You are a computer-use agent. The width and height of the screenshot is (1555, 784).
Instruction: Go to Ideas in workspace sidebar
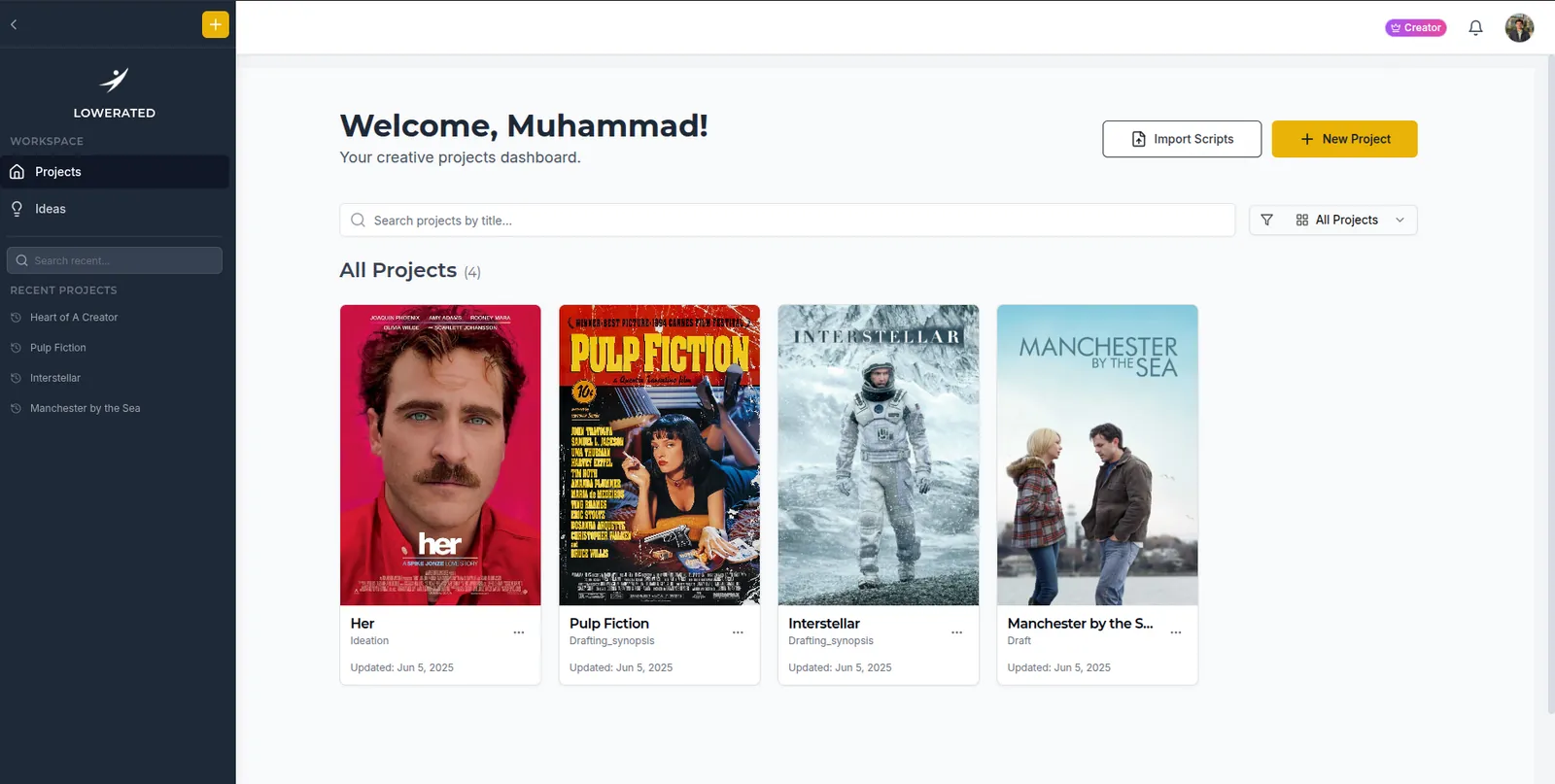point(117,209)
